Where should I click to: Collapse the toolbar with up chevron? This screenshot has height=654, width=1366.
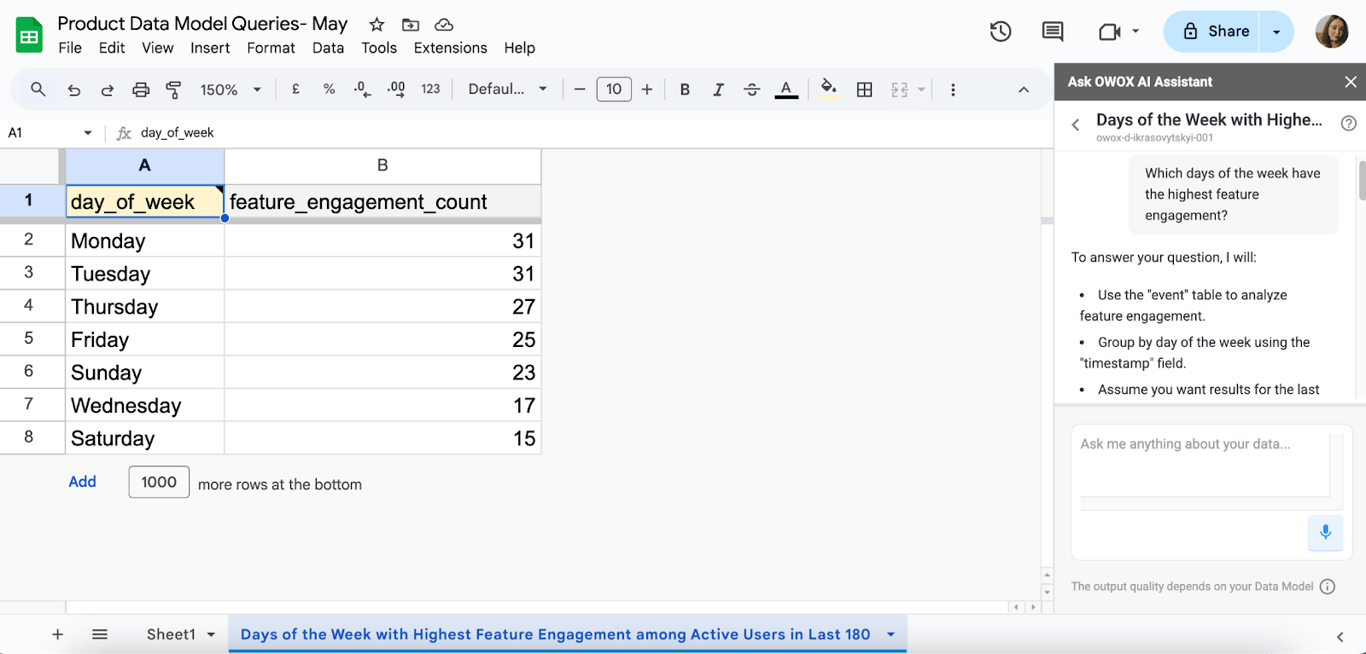click(x=1024, y=90)
